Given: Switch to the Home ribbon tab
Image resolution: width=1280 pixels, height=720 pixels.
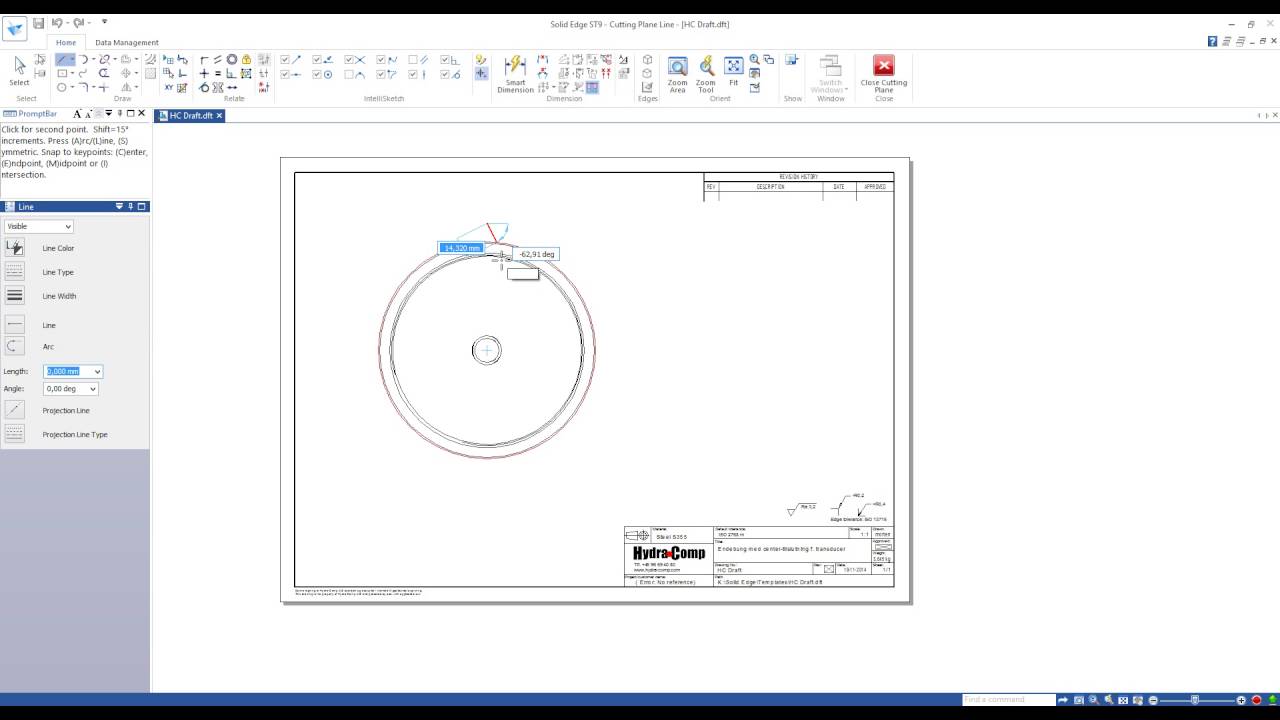Looking at the screenshot, I should 65,42.
